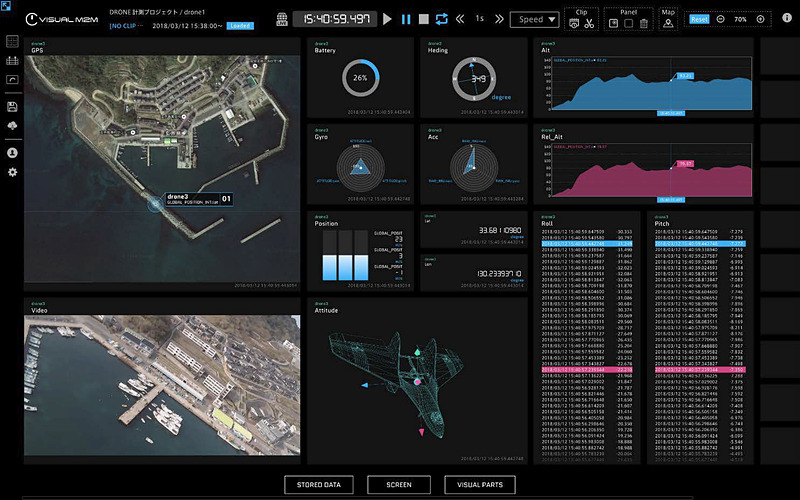The height and width of the screenshot is (500, 800).
Task: Open the STORED DATA tab
Action: pos(319,485)
